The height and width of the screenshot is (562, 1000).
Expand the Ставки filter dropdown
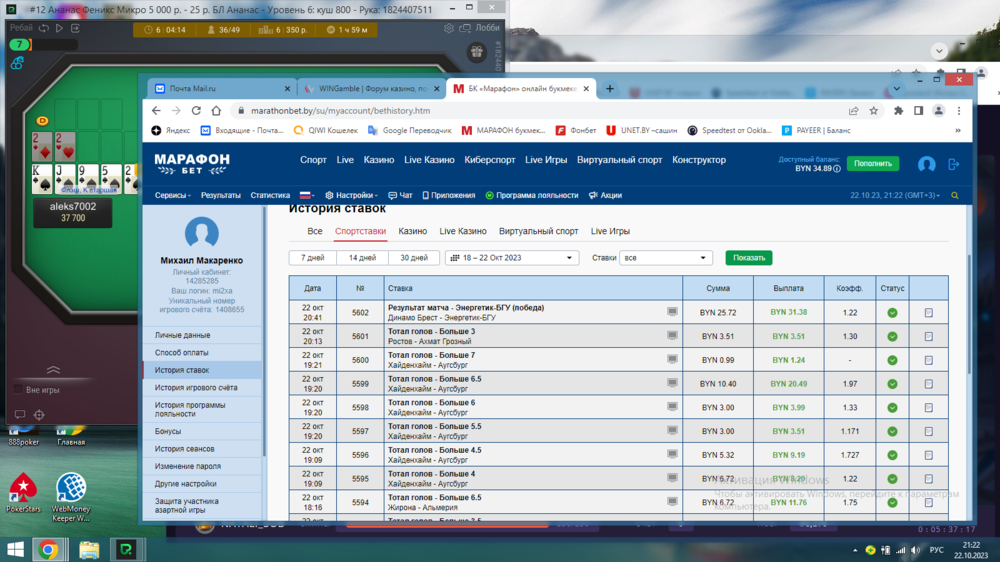pyautogui.click(x=665, y=258)
